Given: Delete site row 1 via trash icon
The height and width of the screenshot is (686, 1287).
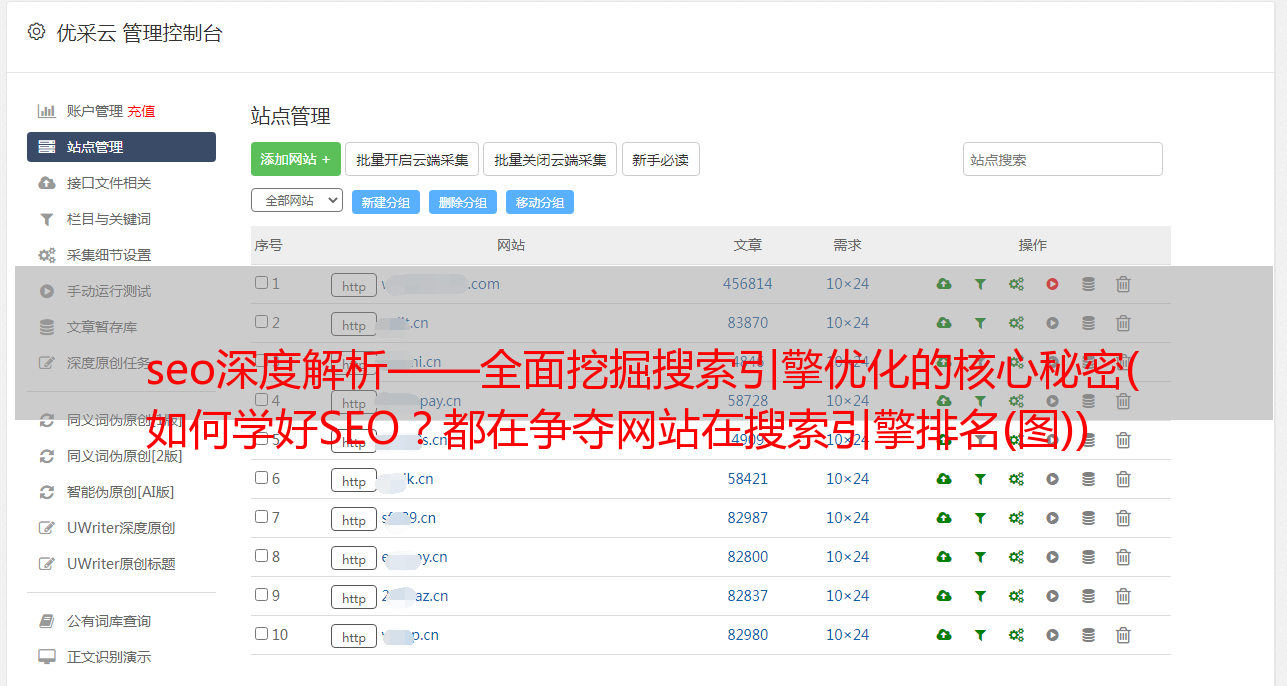Looking at the screenshot, I should tap(1123, 284).
